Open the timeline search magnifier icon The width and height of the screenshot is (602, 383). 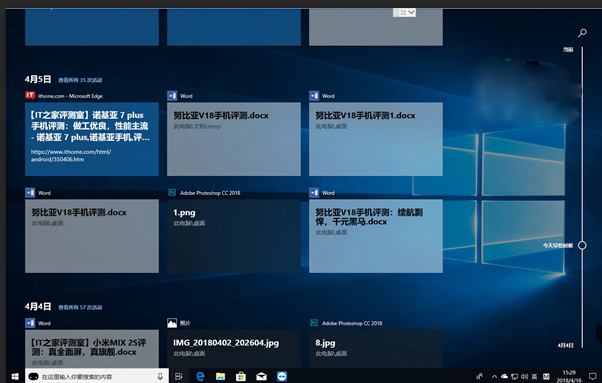click(x=582, y=33)
